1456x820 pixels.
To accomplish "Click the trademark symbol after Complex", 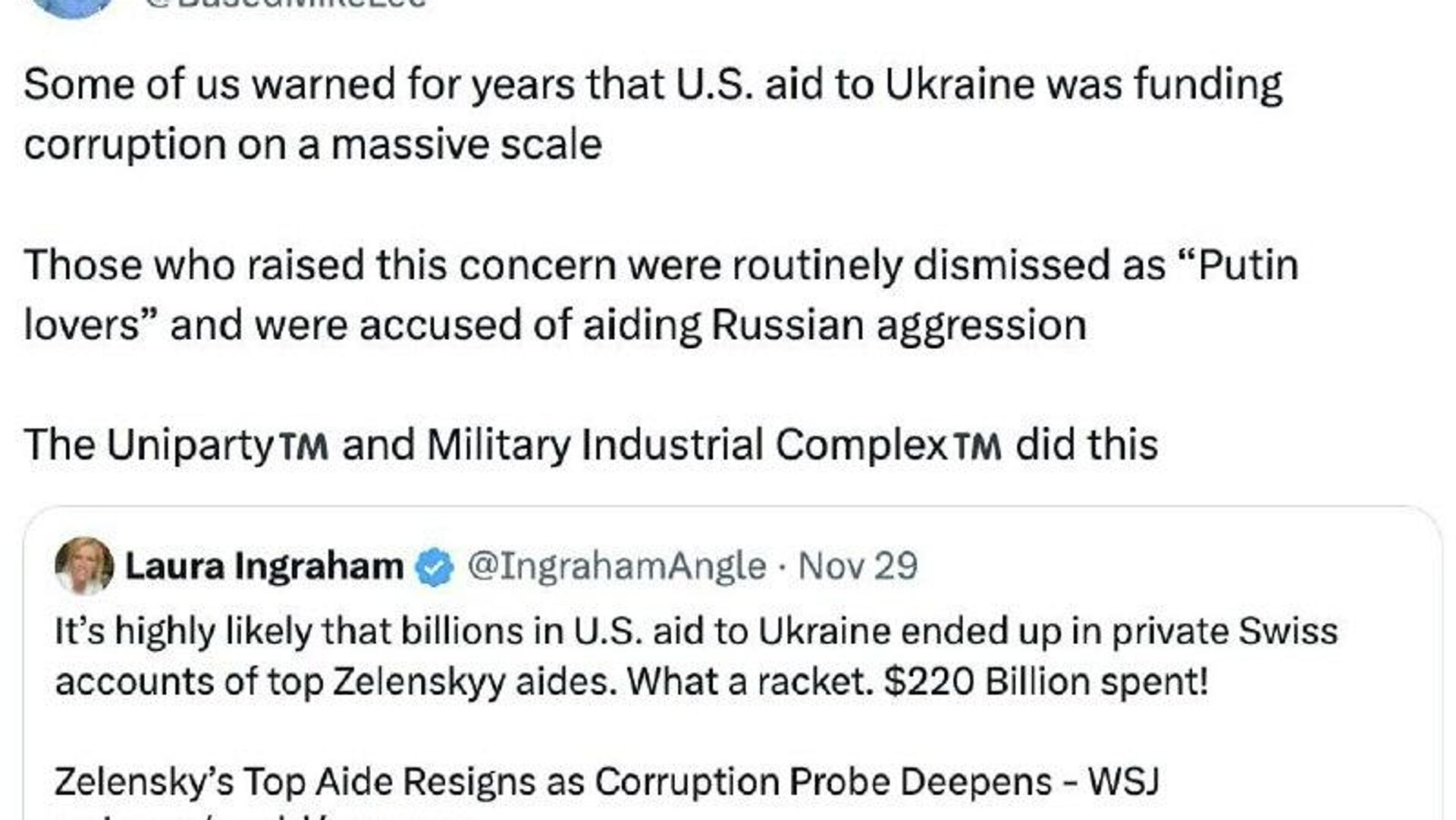I will coord(976,447).
